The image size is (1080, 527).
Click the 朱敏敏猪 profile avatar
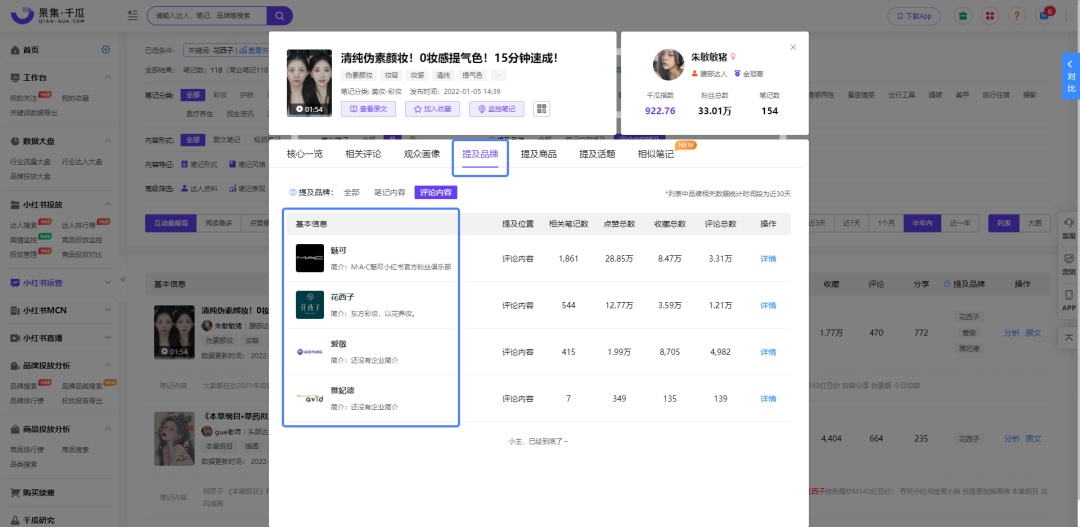[x=668, y=65]
